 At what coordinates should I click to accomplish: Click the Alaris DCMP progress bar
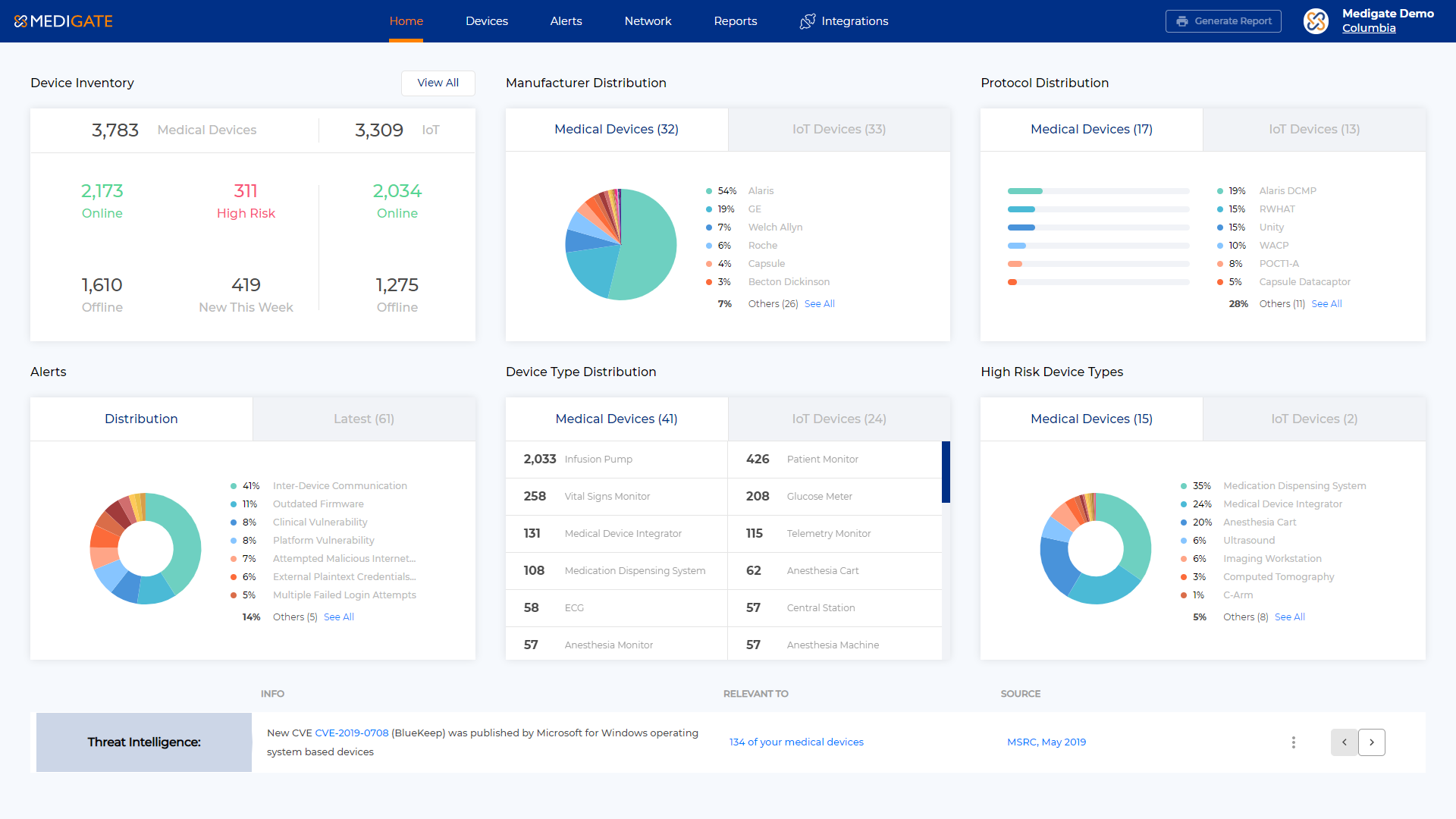click(x=1099, y=191)
